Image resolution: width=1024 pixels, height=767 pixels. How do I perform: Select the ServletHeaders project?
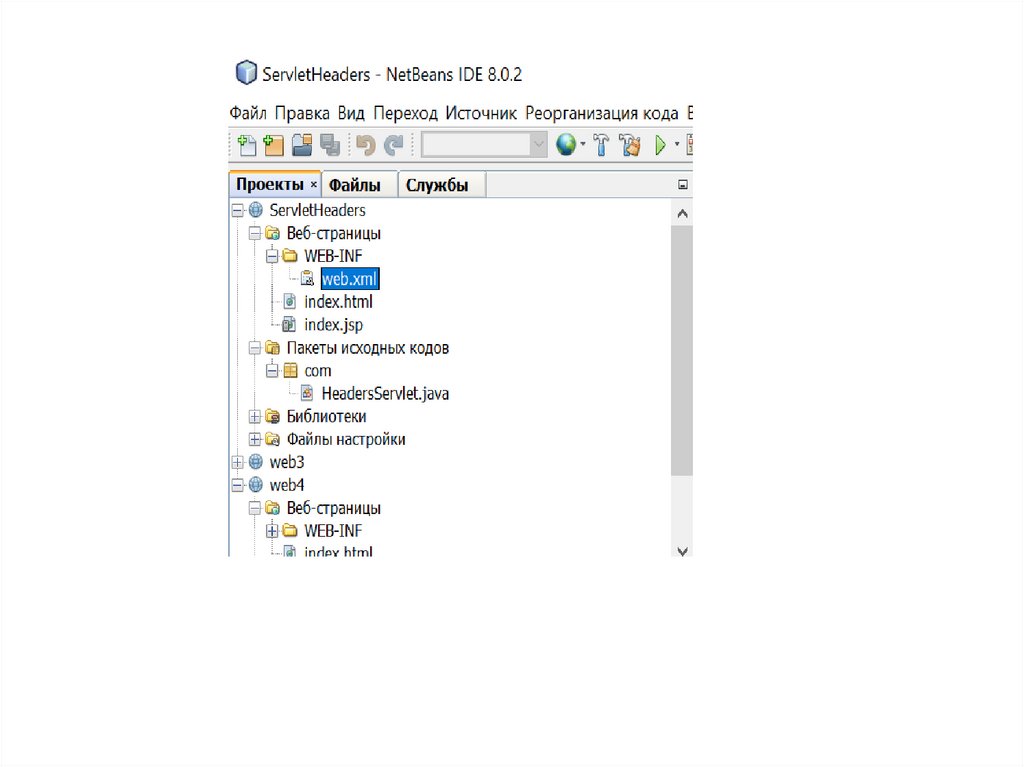coord(317,210)
